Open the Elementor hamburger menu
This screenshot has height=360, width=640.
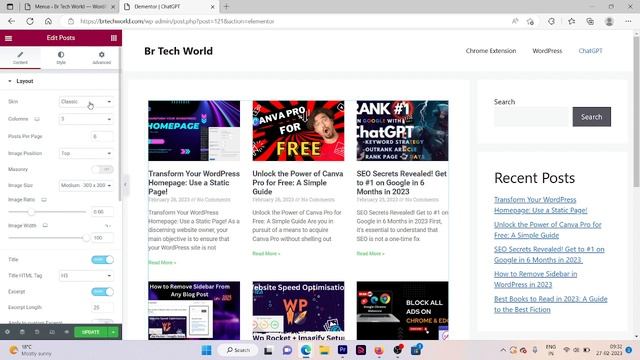[x=8, y=38]
